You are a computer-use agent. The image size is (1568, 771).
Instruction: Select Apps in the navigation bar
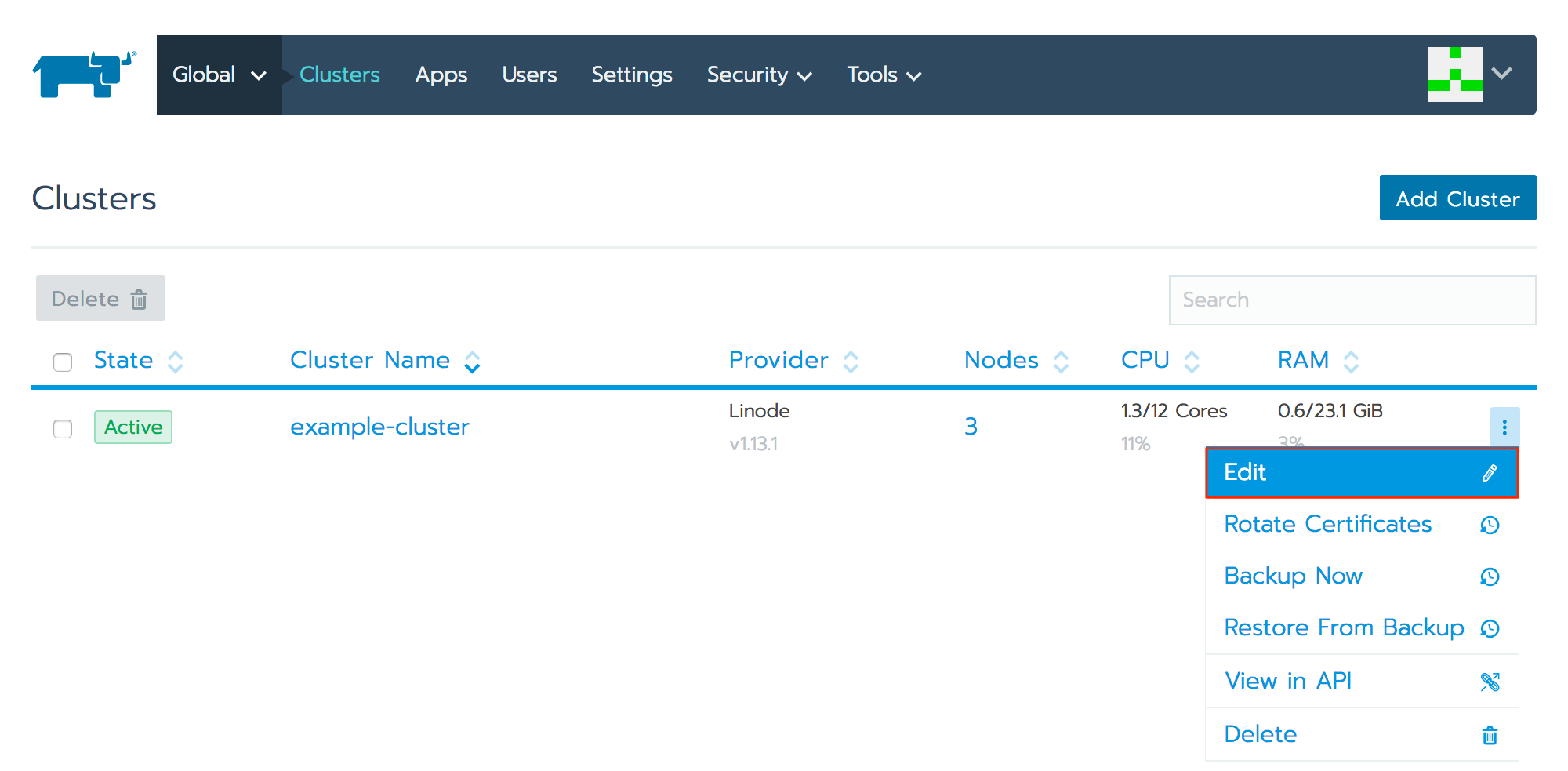pyautogui.click(x=441, y=75)
